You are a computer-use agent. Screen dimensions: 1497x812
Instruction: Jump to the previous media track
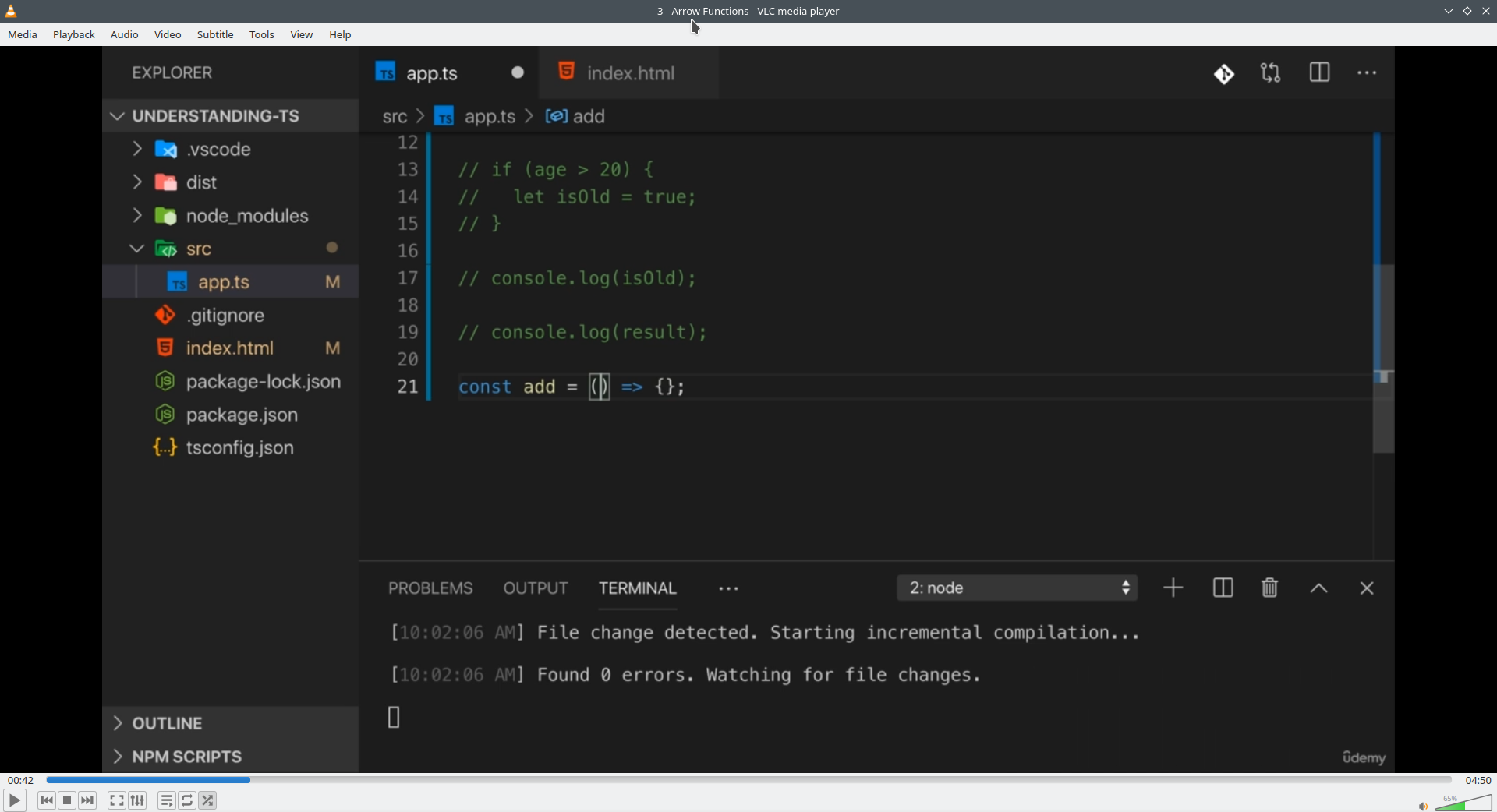pos(47,800)
